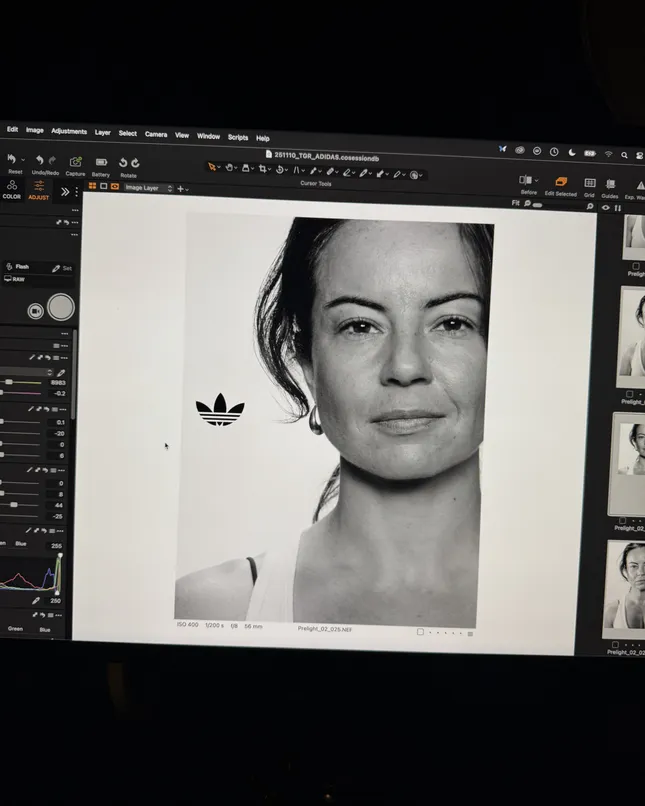Screen dimensions: 645x806
Task: Select the Straighten rotation cursor tool
Action: pyautogui.click(x=280, y=169)
